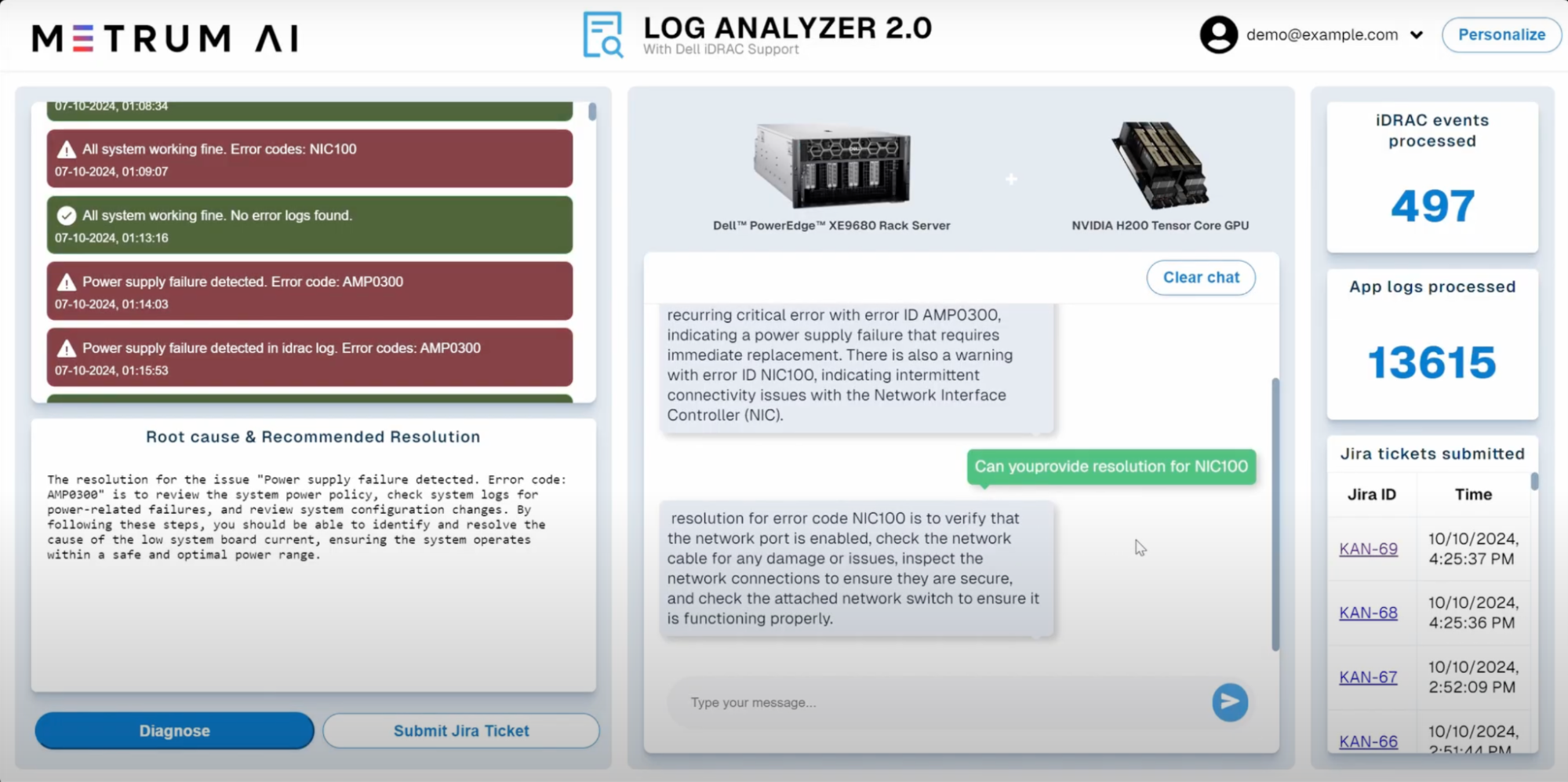1568x782 pixels.
Task: Click the root cause resolution text paragraph
Action: tap(307, 517)
